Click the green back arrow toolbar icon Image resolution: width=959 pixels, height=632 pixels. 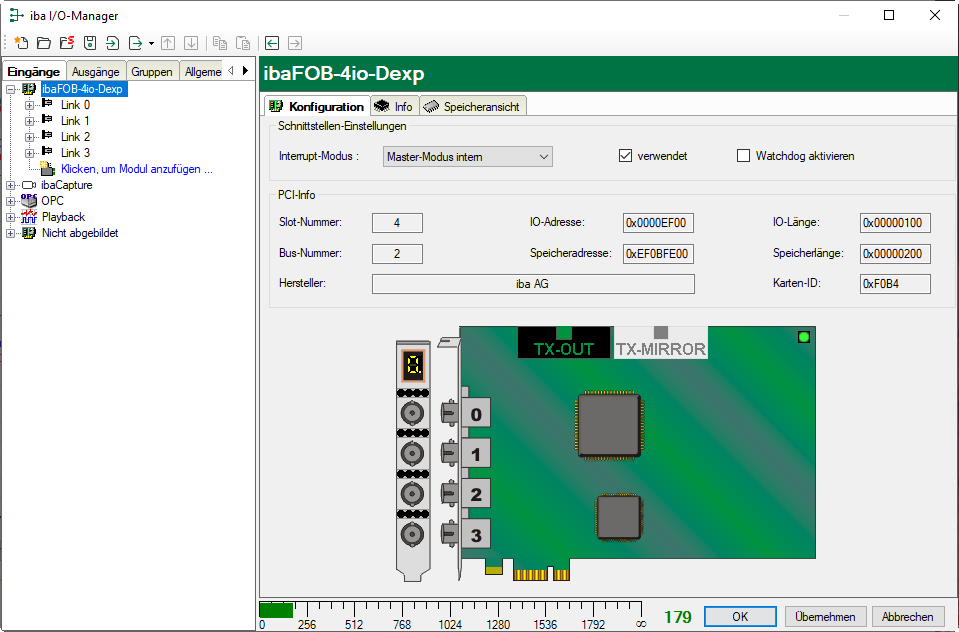coord(271,43)
